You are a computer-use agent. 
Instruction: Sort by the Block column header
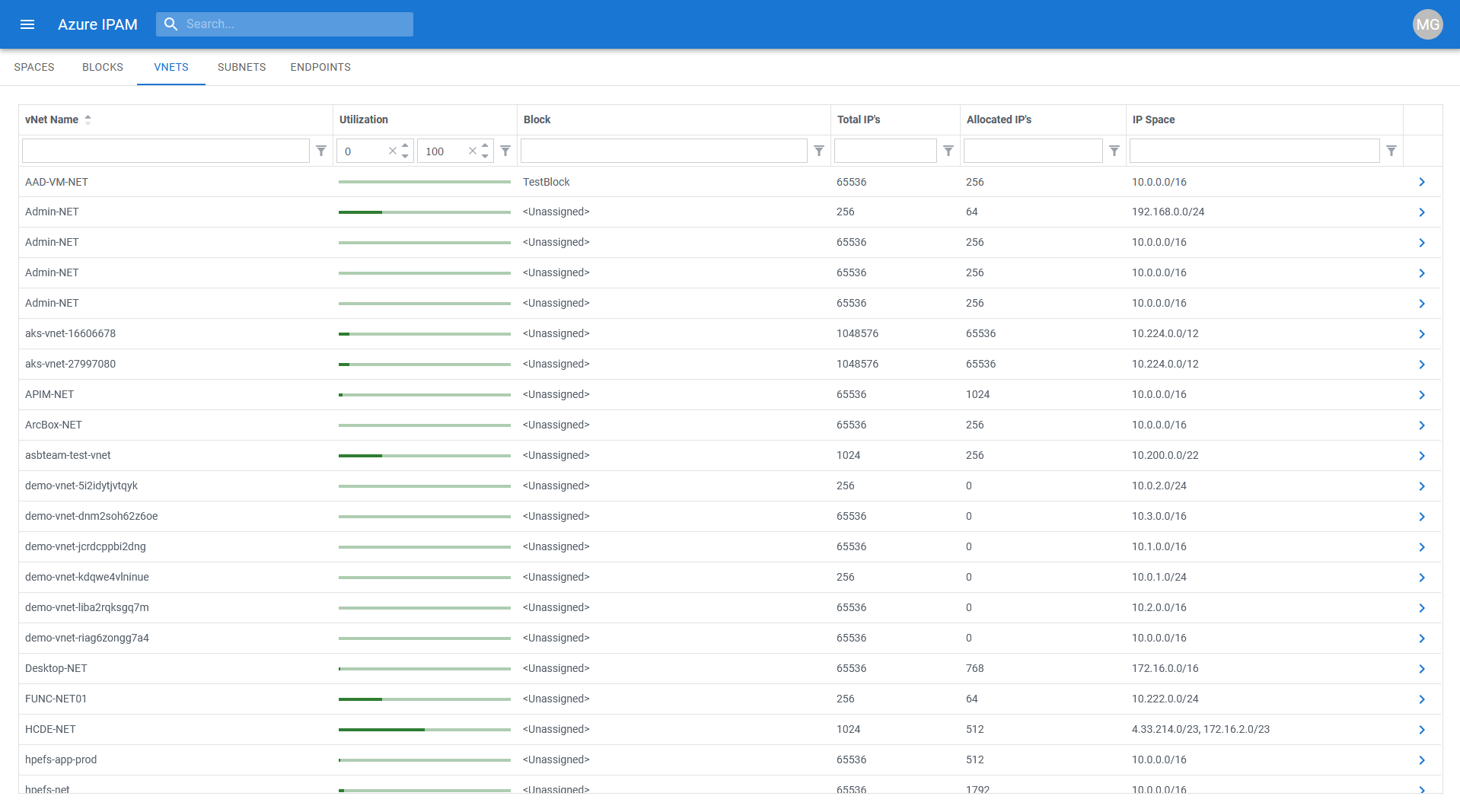pyautogui.click(x=537, y=119)
